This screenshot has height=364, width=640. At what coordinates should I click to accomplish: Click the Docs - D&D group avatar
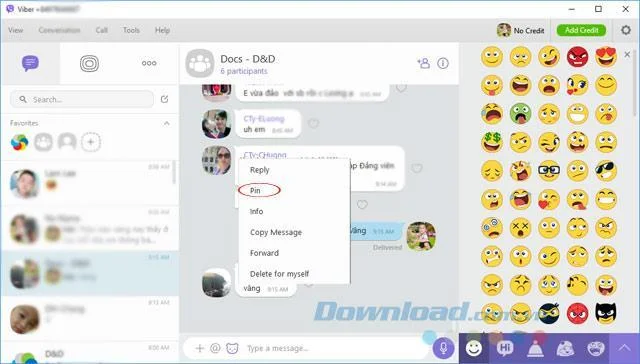200,63
